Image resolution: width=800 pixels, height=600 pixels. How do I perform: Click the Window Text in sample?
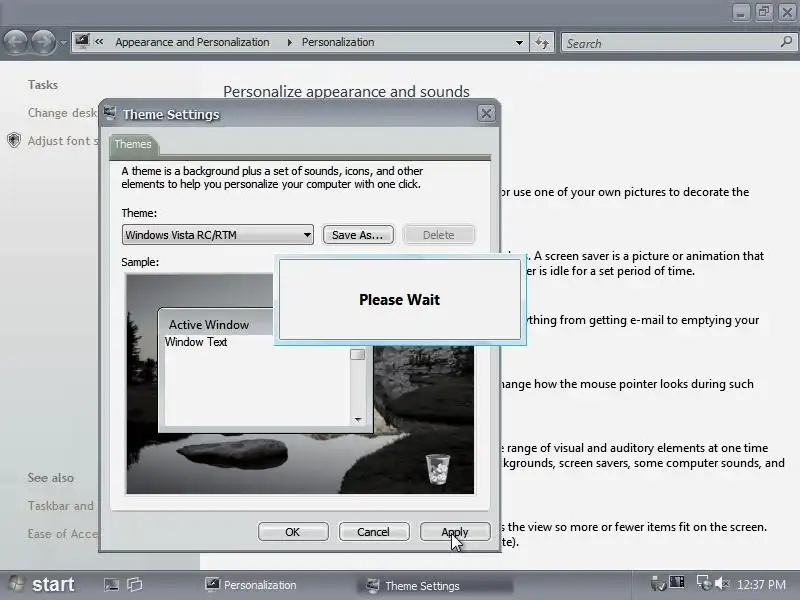pos(196,342)
